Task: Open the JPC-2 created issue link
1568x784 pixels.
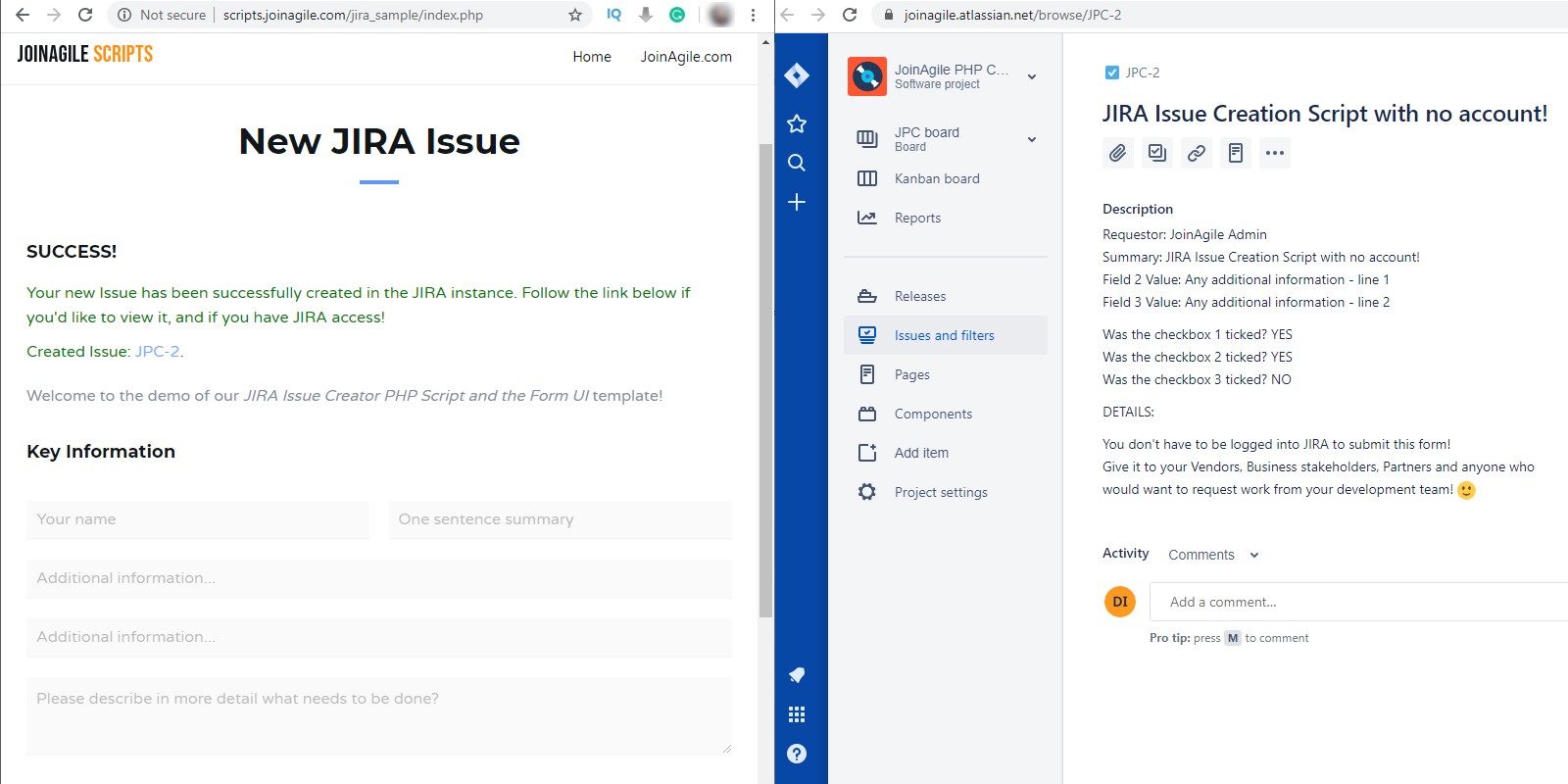Action: click(x=157, y=352)
